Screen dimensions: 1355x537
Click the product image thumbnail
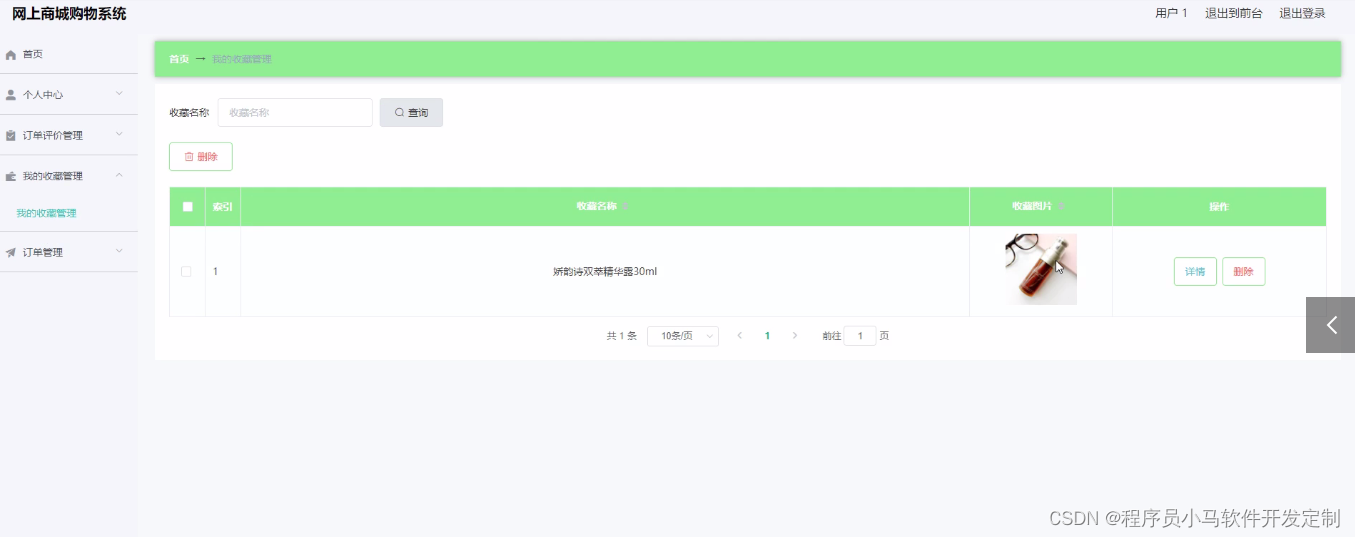coord(1041,269)
